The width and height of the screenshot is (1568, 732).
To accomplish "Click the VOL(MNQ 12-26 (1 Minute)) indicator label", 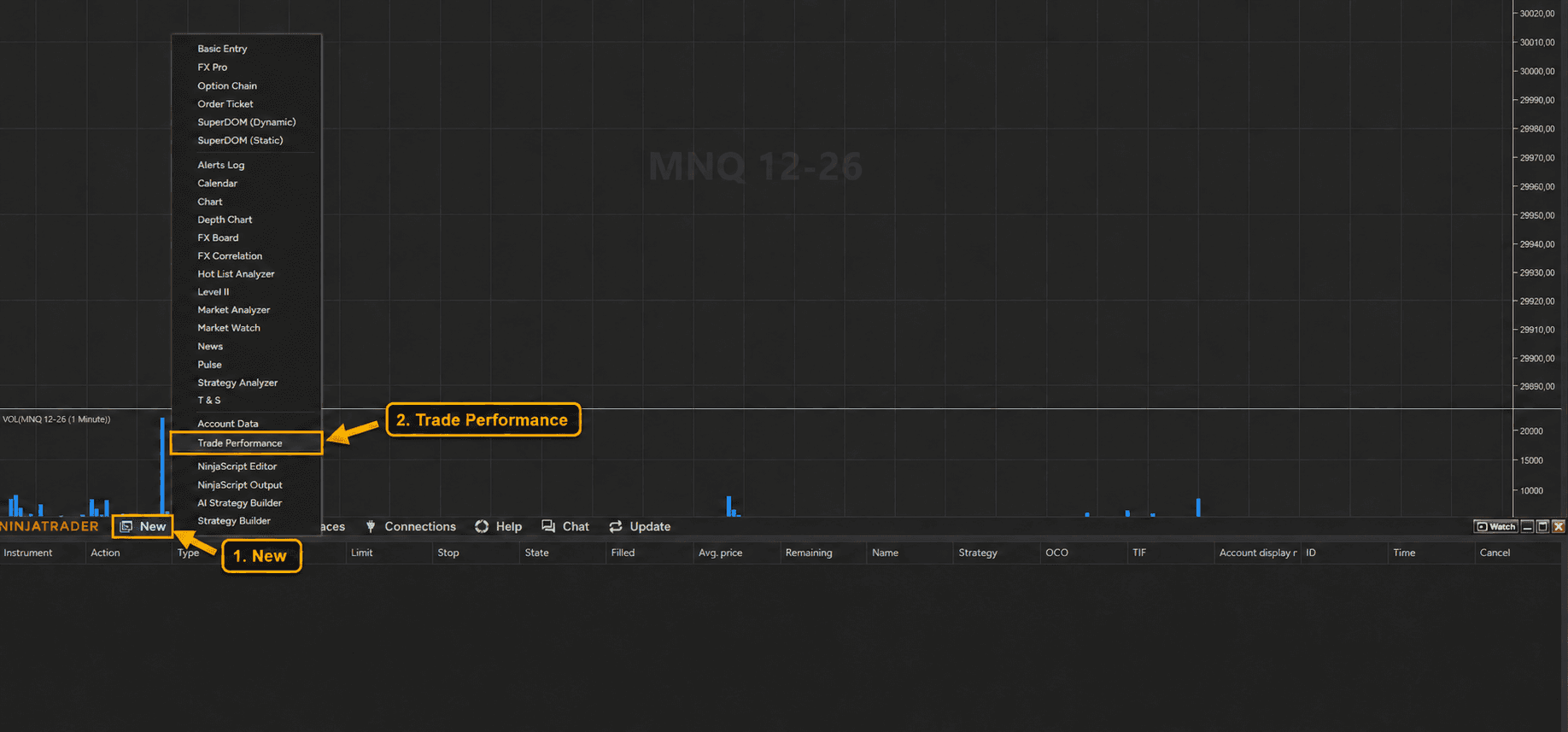I will pyautogui.click(x=56, y=419).
